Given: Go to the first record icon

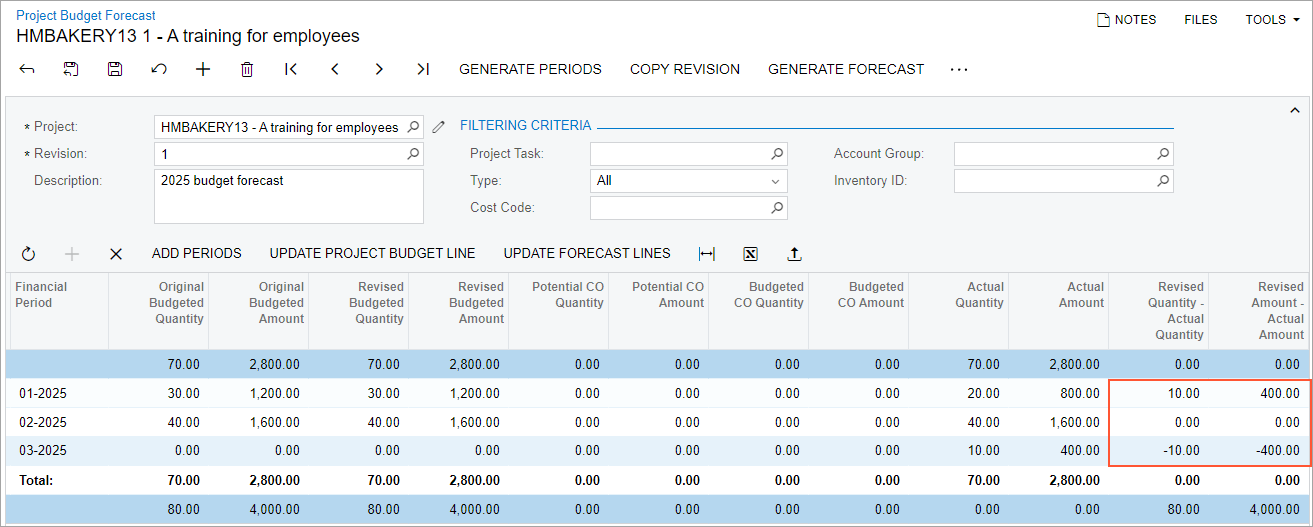Looking at the screenshot, I should point(291,69).
